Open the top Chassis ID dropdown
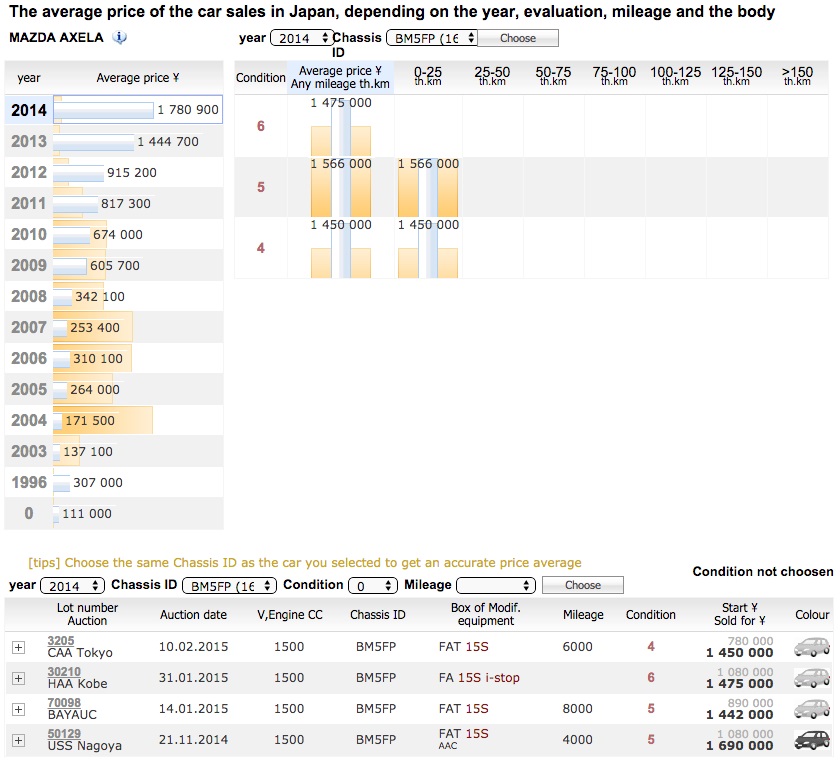 click(x=432, y=38)
